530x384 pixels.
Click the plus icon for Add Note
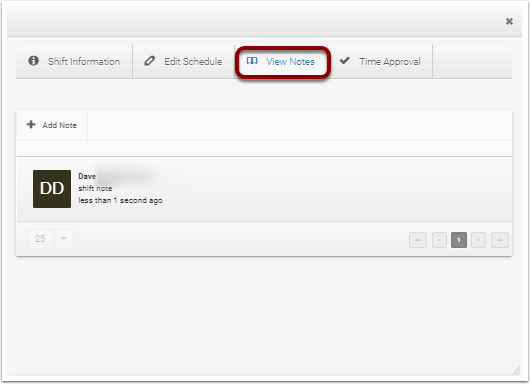point(31,124)
